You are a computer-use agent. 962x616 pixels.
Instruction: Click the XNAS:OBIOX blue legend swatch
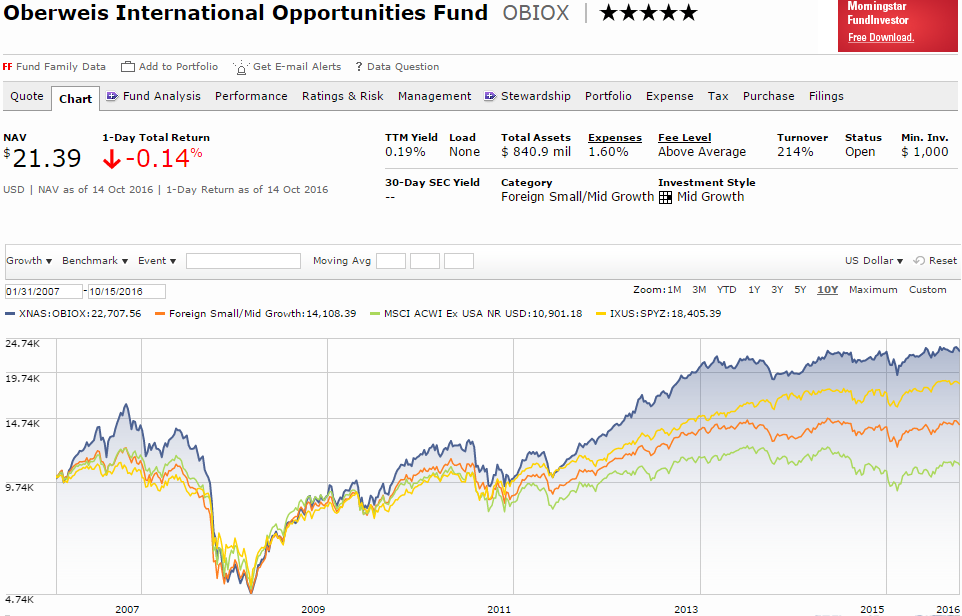pos(10,314)
